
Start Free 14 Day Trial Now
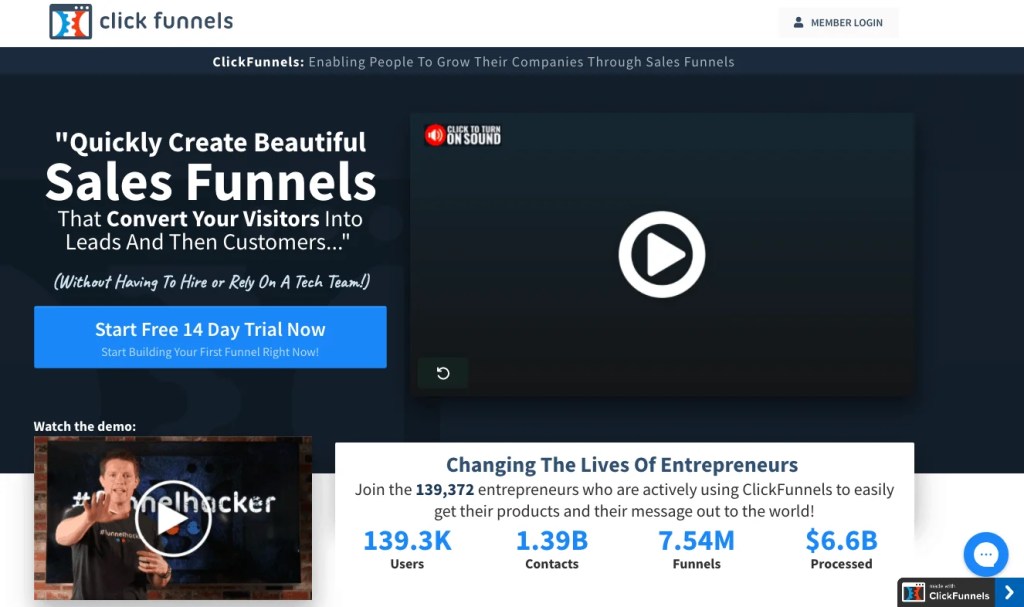pos(210,337)
